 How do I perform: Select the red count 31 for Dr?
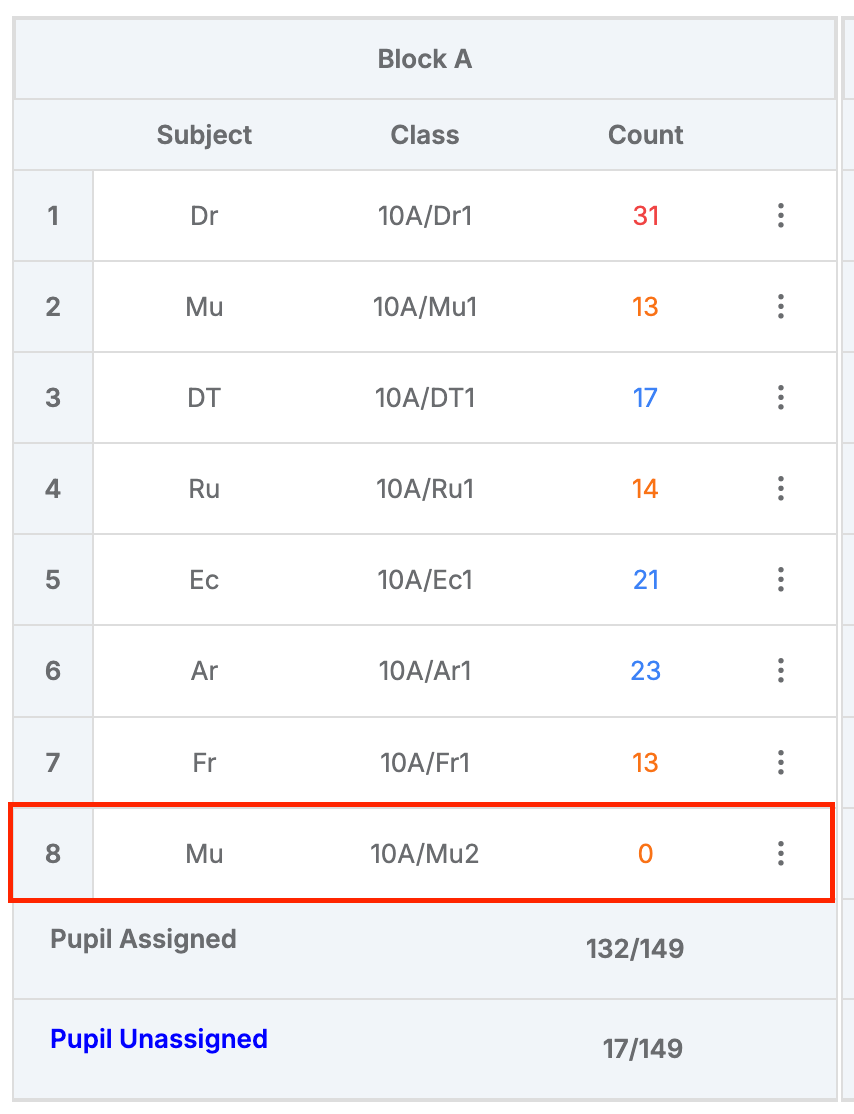click(645, 216)
